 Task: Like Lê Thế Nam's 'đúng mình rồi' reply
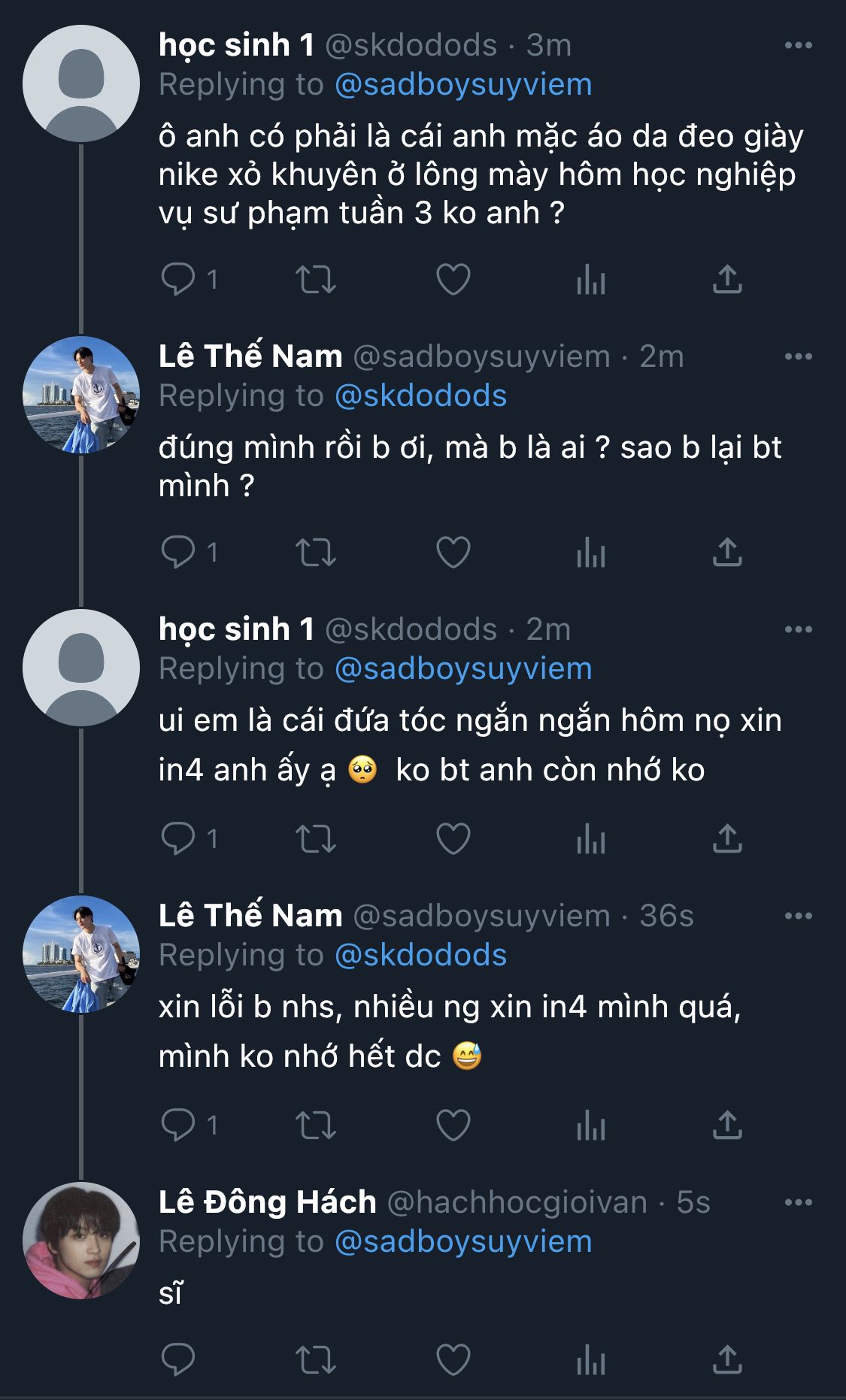pos(453,553)
